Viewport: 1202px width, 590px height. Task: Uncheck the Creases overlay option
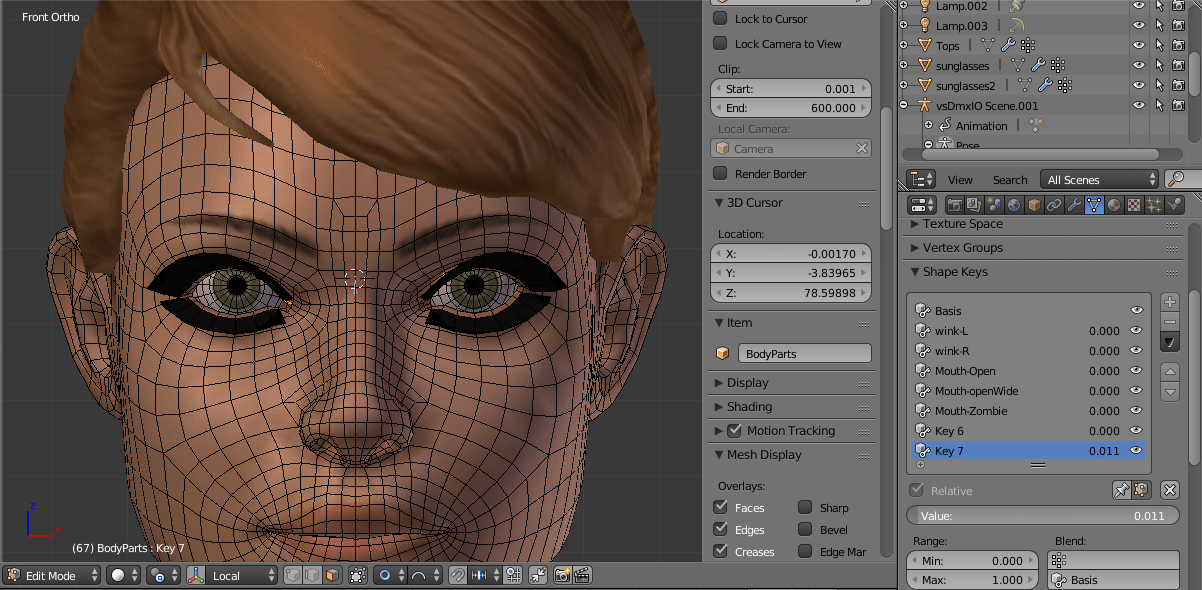(720, 551)
